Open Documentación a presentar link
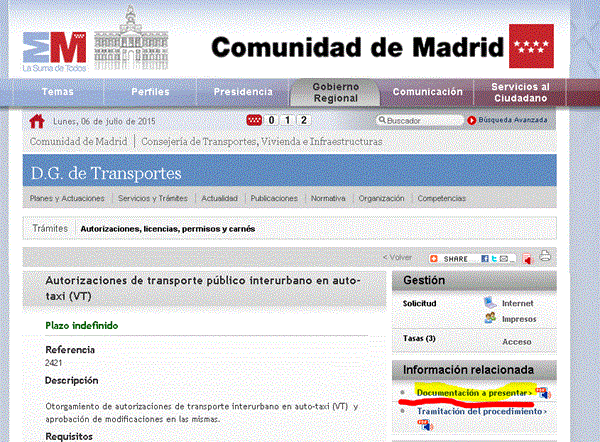The width and height of the screenshot is (600, 442). pos(474,393)
